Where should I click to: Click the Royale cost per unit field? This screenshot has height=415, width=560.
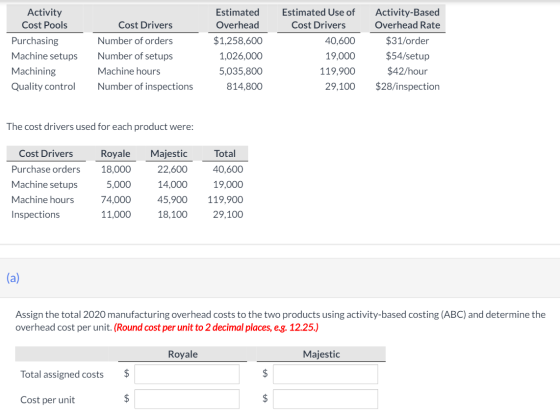click(x=187, y=399)
